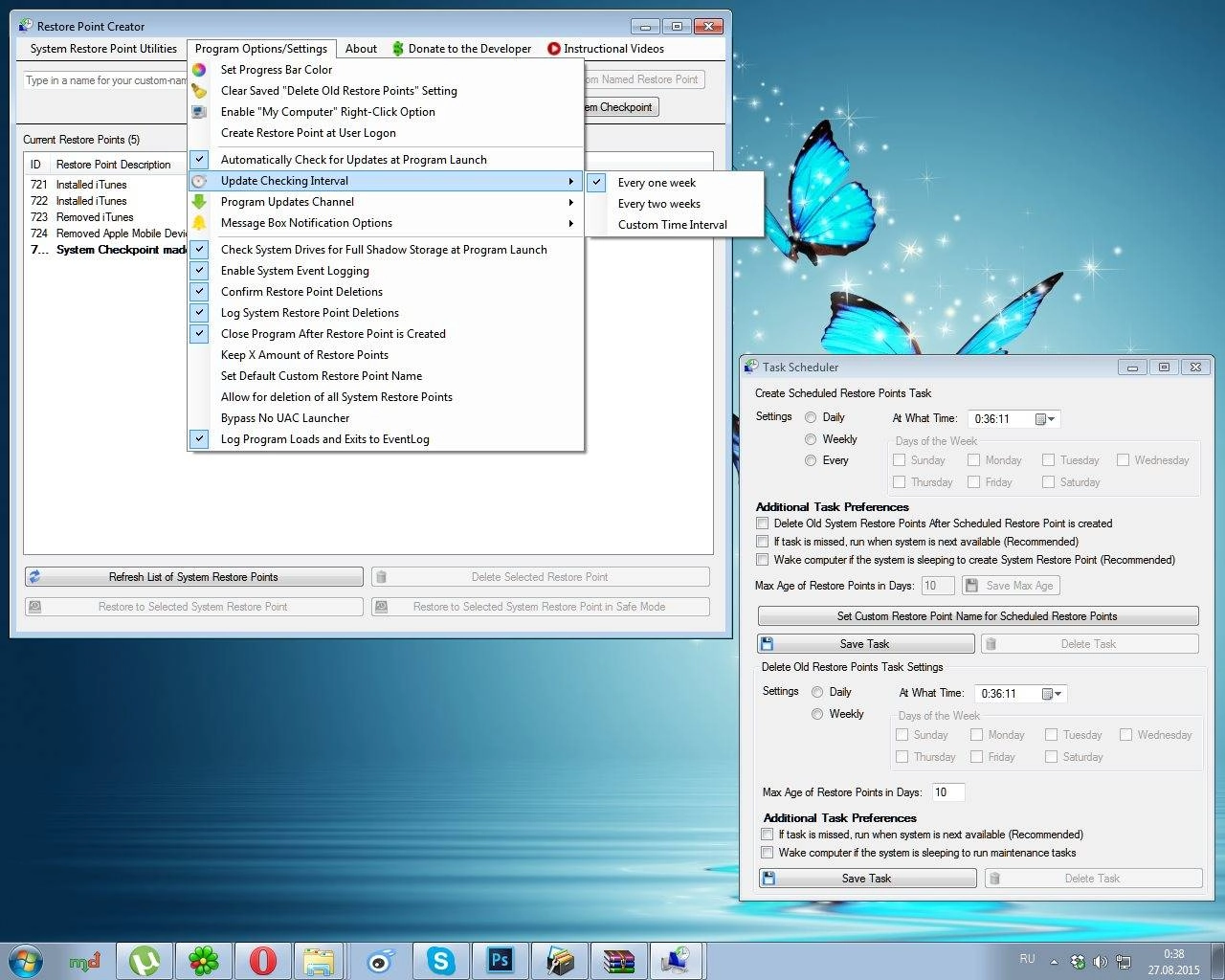Image resolution: width=1225 pixels, height=980 pixels.
Task: Open upper At What Time picker dropdown
Action: coord(1045,419)
